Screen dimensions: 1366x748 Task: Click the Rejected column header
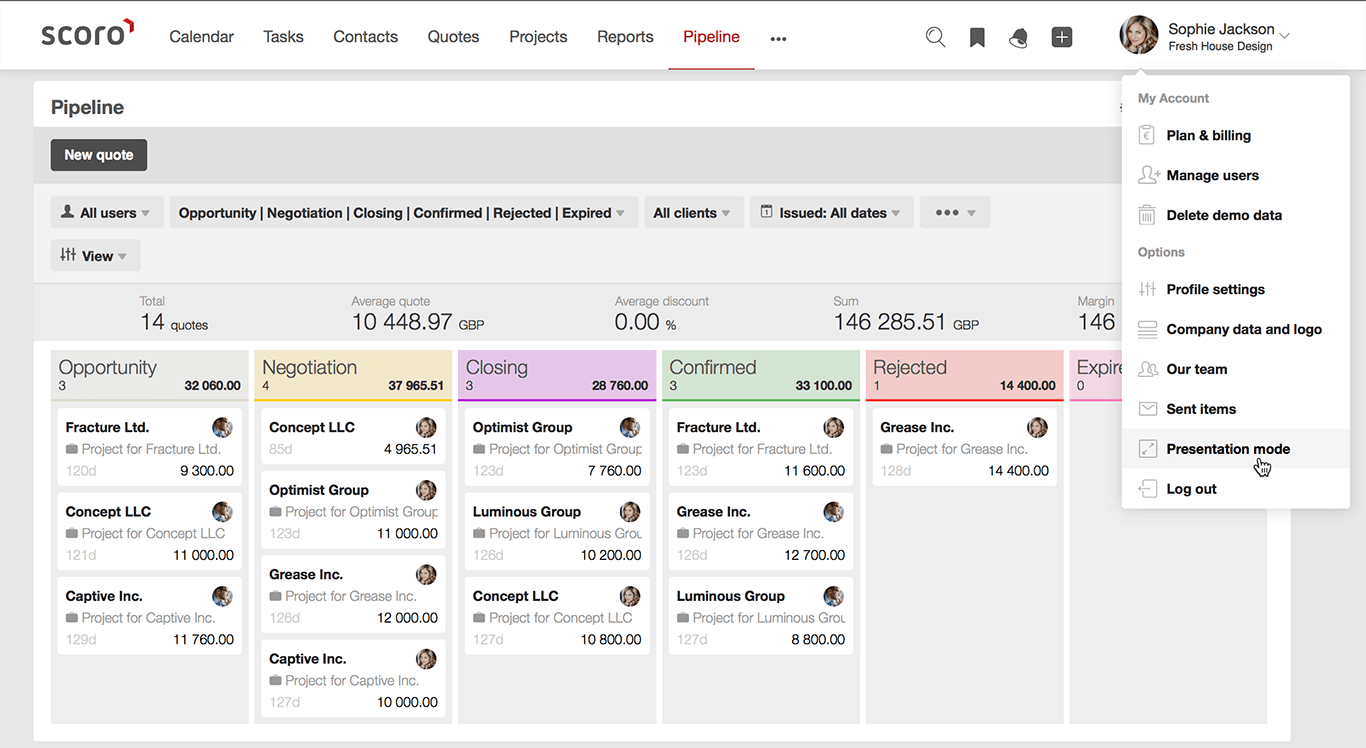pos(964,375)
